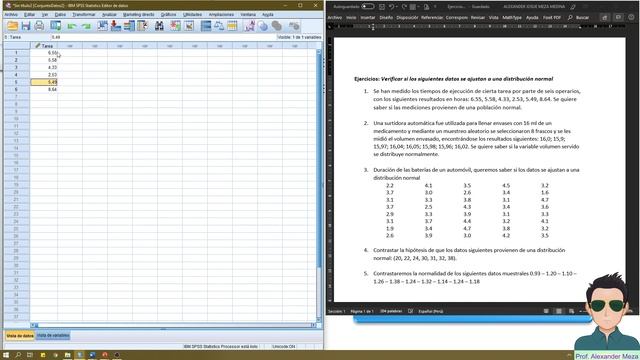Open Editar menu in SPSS
Image resolution: width=640 pixels, height=360 pixels.
[29, 14]
